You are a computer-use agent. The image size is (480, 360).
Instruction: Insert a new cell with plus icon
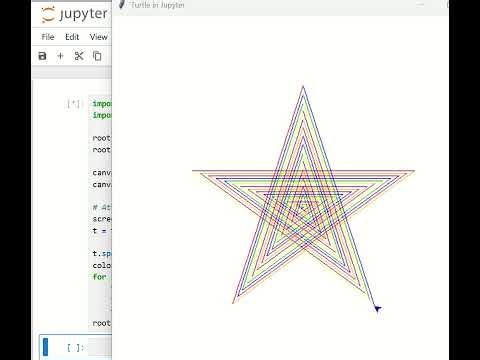(x=60, y=56)
